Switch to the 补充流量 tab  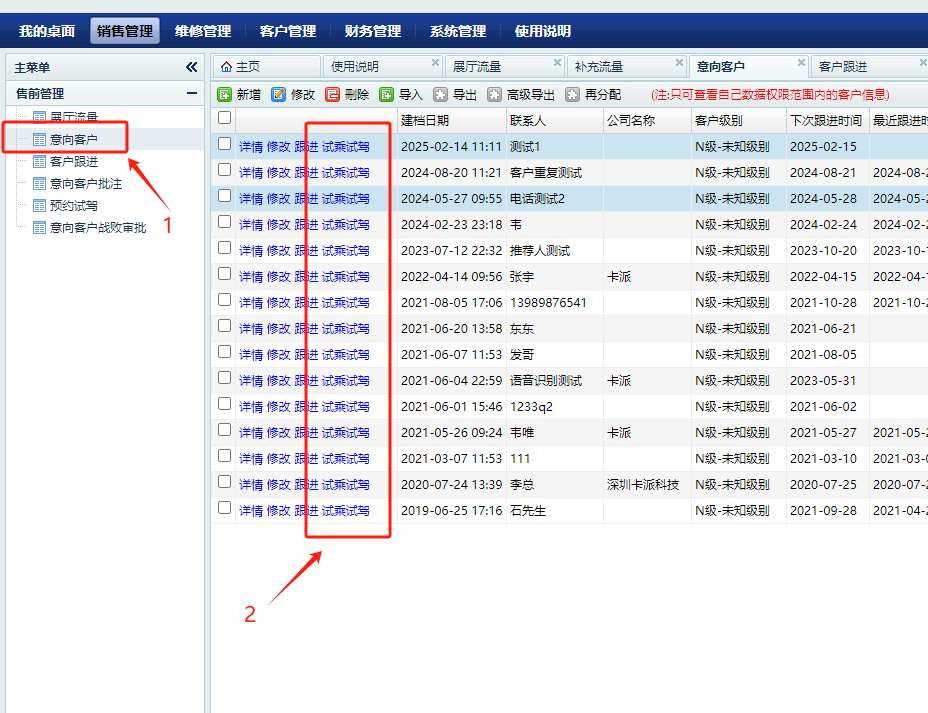pyautogui.click(x=599, y=67)
